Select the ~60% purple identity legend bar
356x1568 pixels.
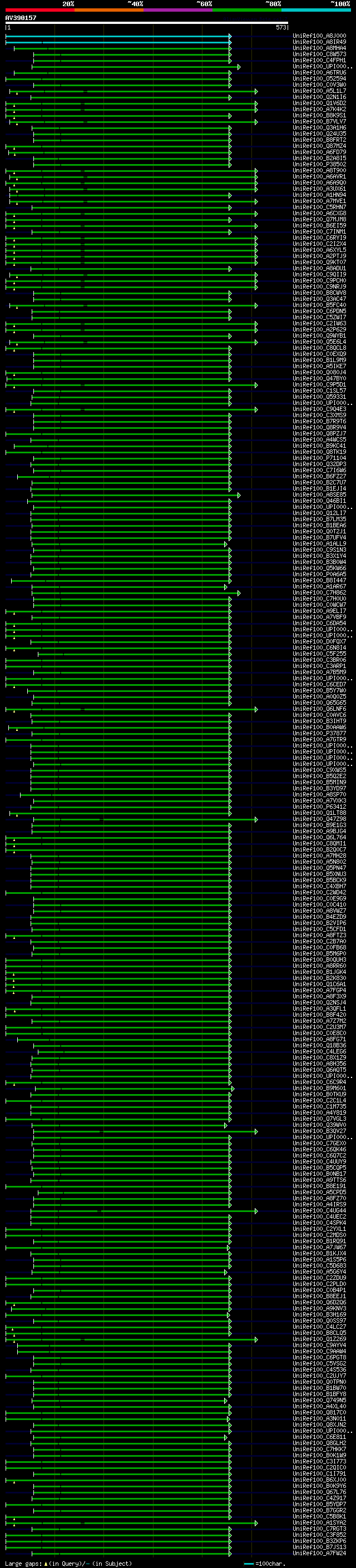pos(179,10)
